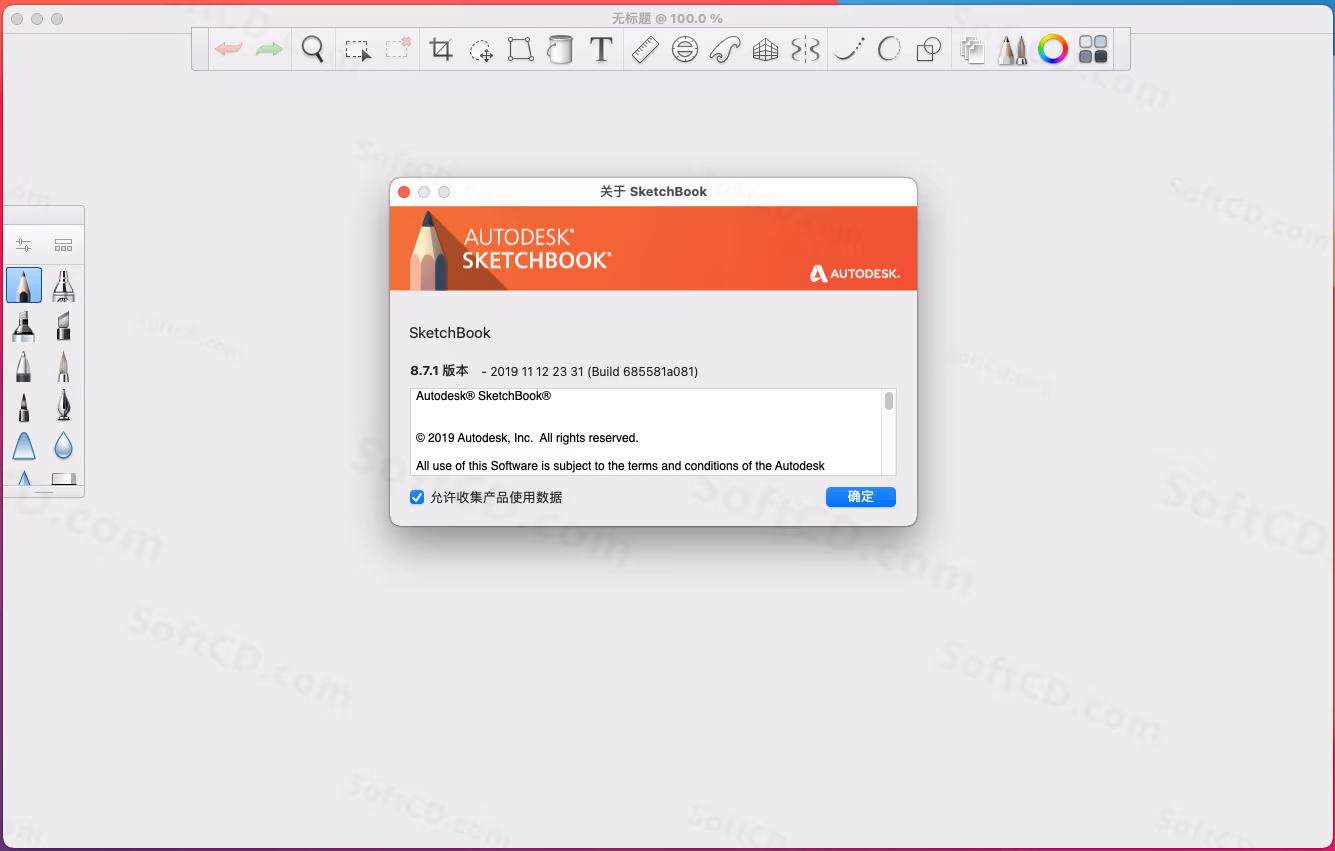Select the Blur water drop brush

pos(63,445)
